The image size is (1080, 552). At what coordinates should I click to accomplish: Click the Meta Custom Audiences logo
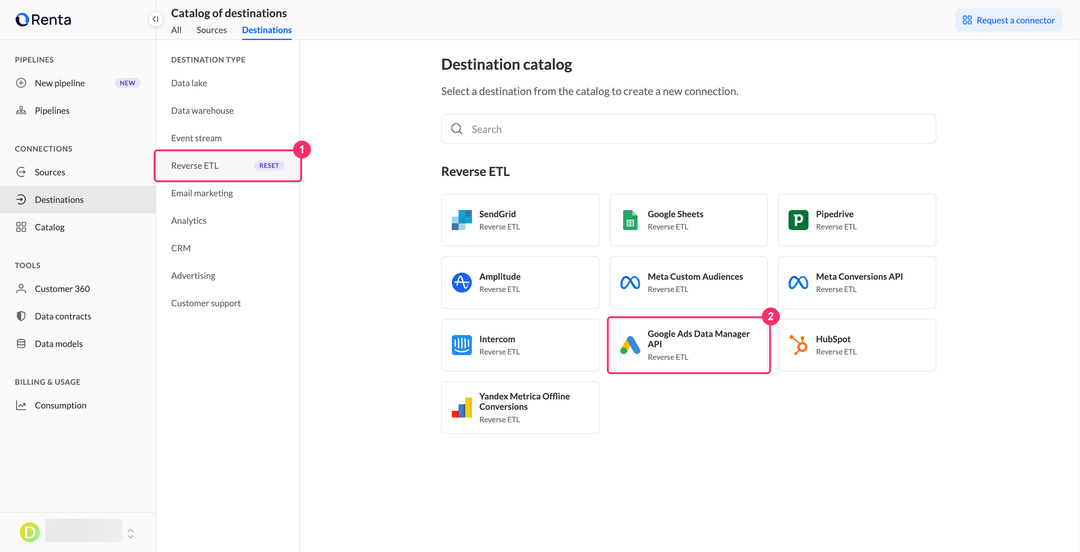630,283
